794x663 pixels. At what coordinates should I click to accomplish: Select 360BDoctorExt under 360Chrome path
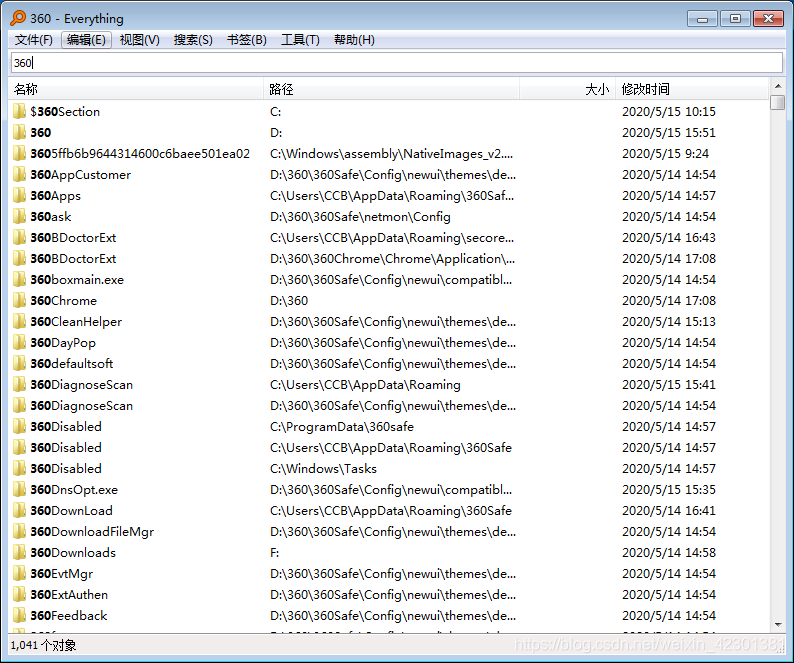point(73,259)
